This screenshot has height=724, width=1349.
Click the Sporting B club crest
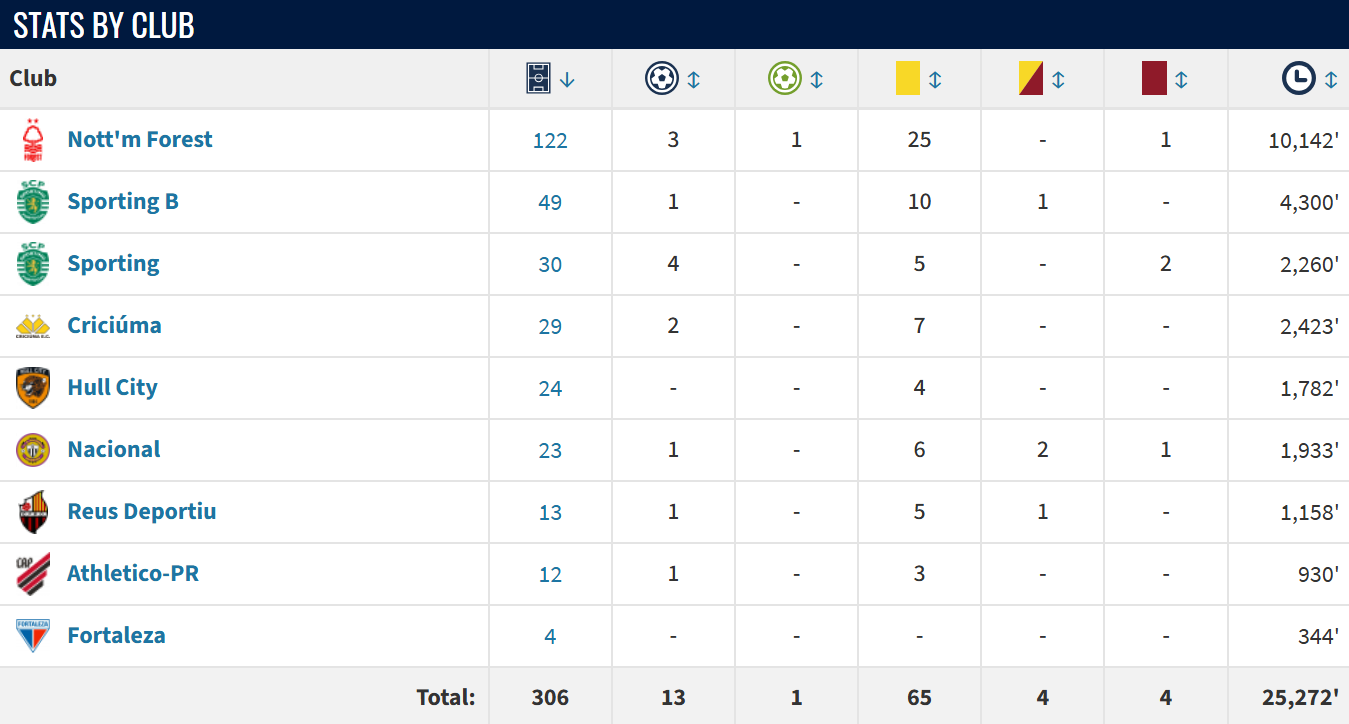coord(33,202)
